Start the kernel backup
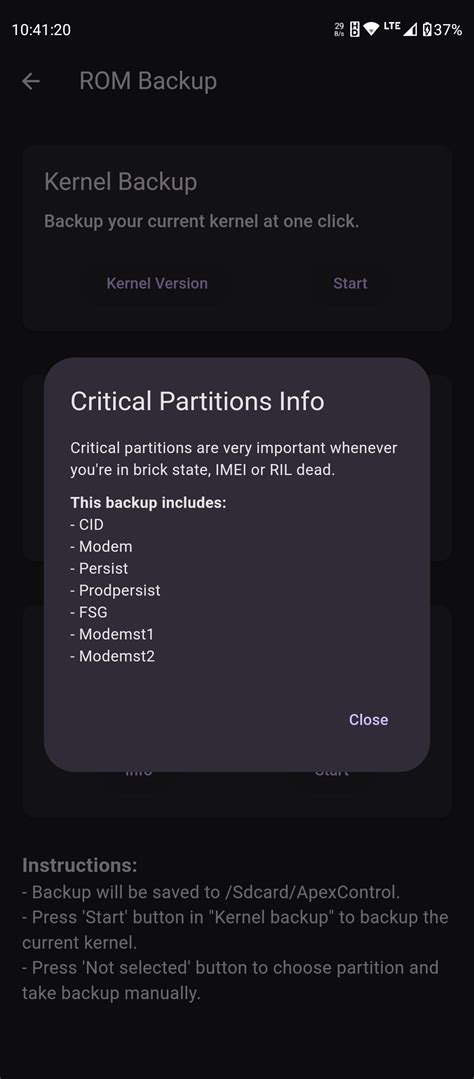This screenshot has width=474, height=1079. [x=350, y=283]
